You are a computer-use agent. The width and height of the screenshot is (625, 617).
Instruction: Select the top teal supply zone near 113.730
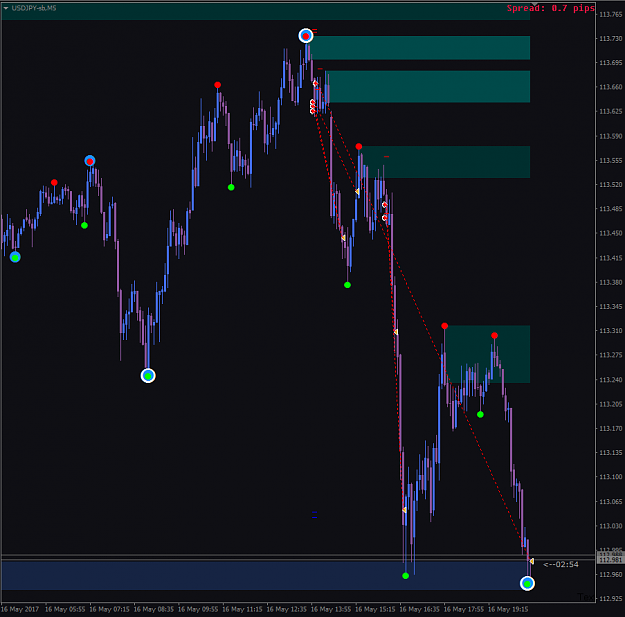[x=420, y=48]
